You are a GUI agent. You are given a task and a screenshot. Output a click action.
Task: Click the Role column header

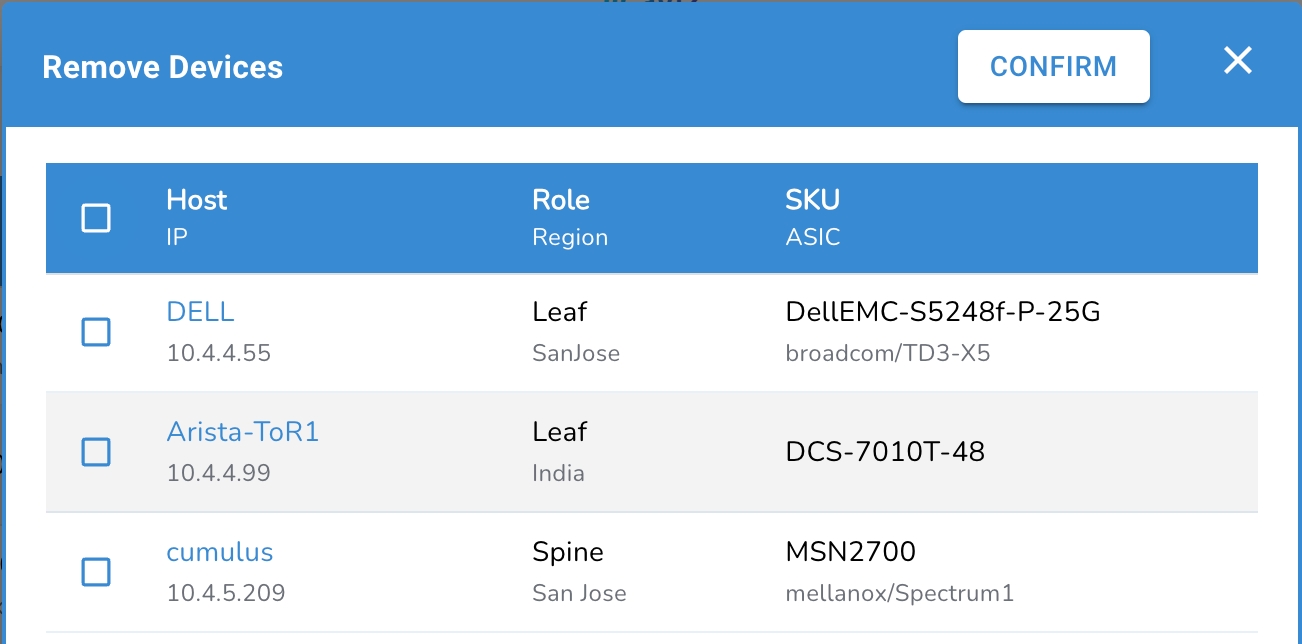click(560, 200)
